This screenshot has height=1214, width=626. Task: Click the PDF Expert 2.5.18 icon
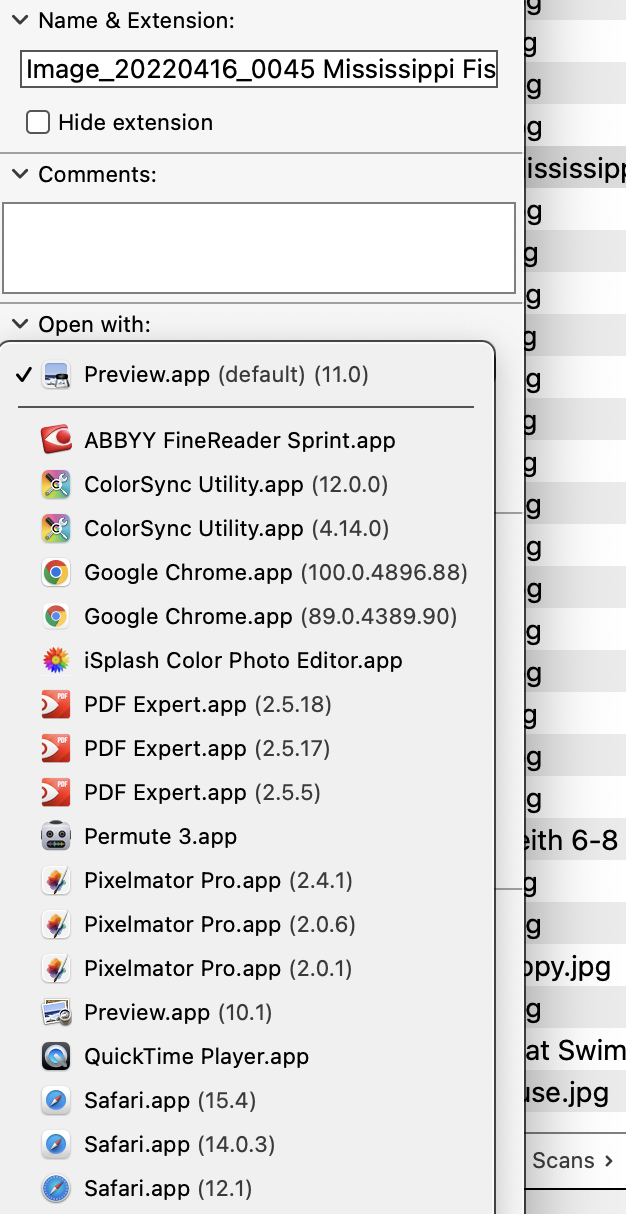pyautogui.click(x=56, y=704)
